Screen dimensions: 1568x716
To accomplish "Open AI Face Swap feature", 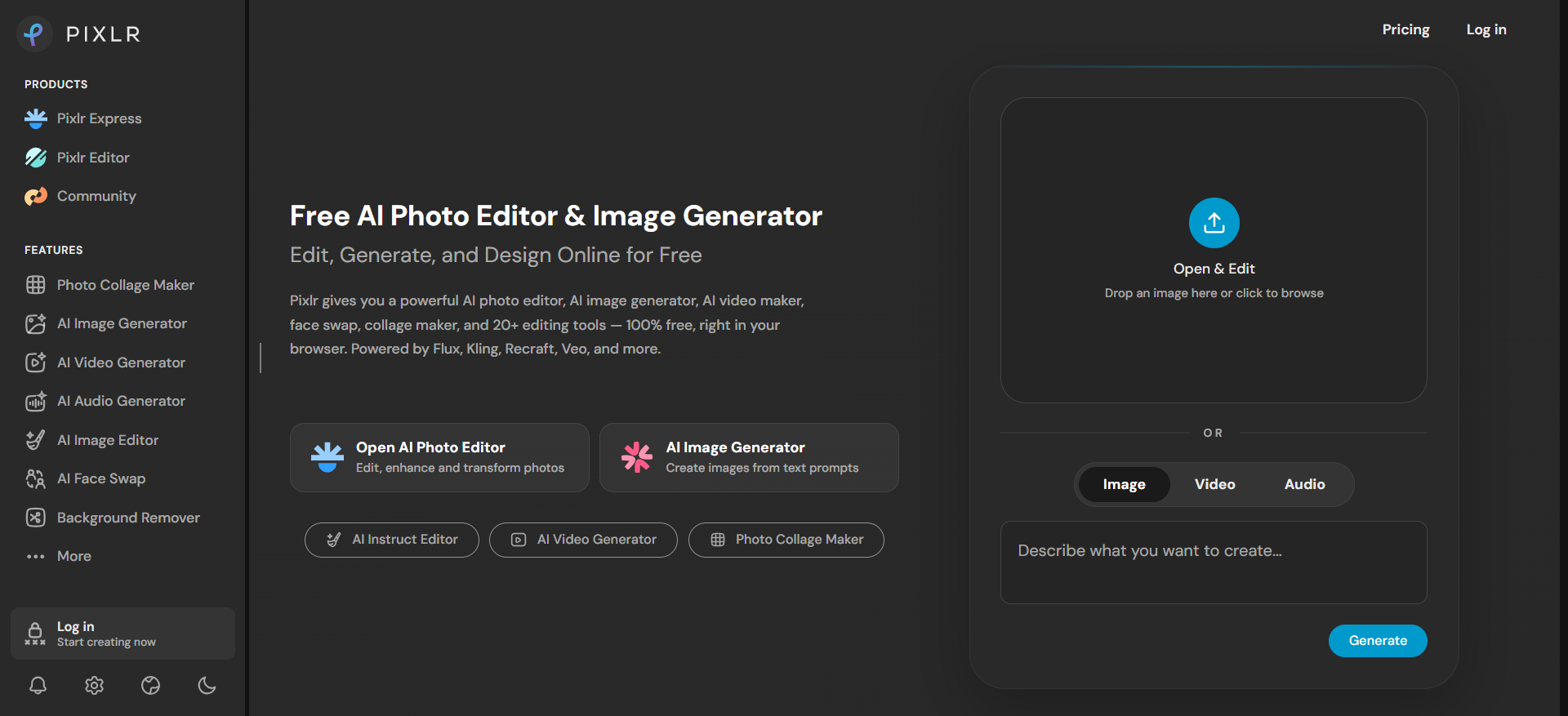I will (85, 478).
